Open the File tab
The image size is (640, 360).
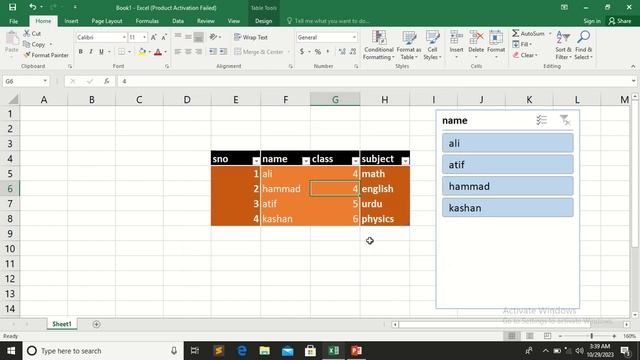pyautogui.click(x=13, y=21)
